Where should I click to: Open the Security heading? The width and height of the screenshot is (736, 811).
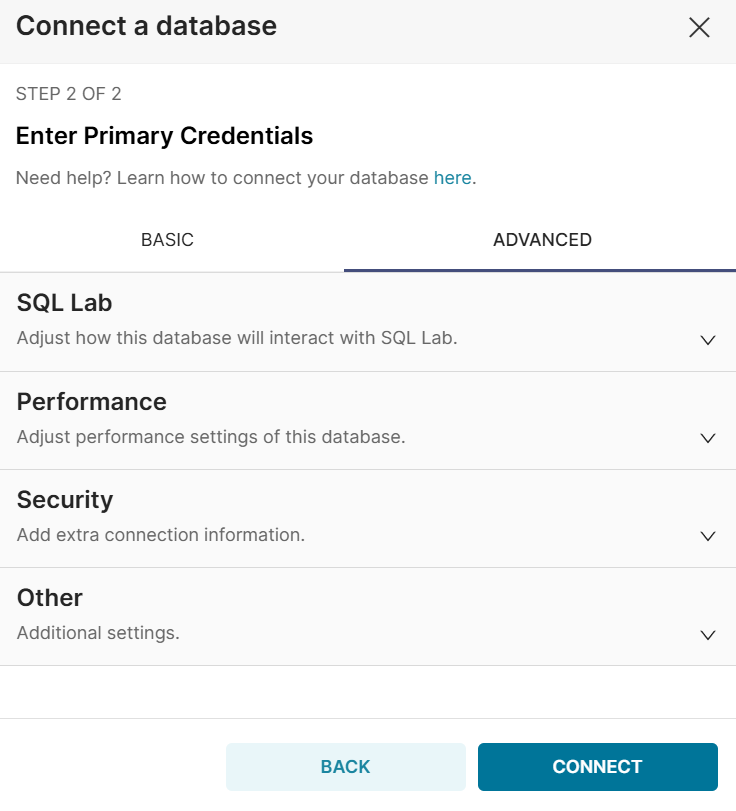[x=65, y=499]
